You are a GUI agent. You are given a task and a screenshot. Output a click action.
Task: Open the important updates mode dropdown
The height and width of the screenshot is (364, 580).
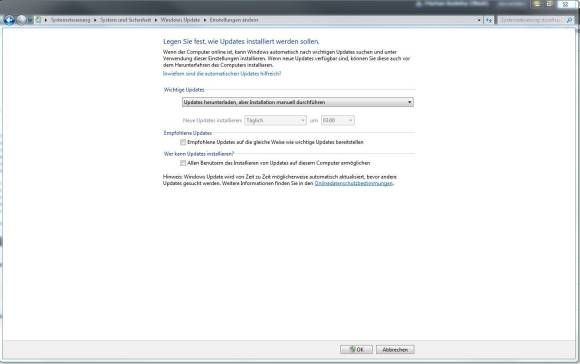point(298,102)
